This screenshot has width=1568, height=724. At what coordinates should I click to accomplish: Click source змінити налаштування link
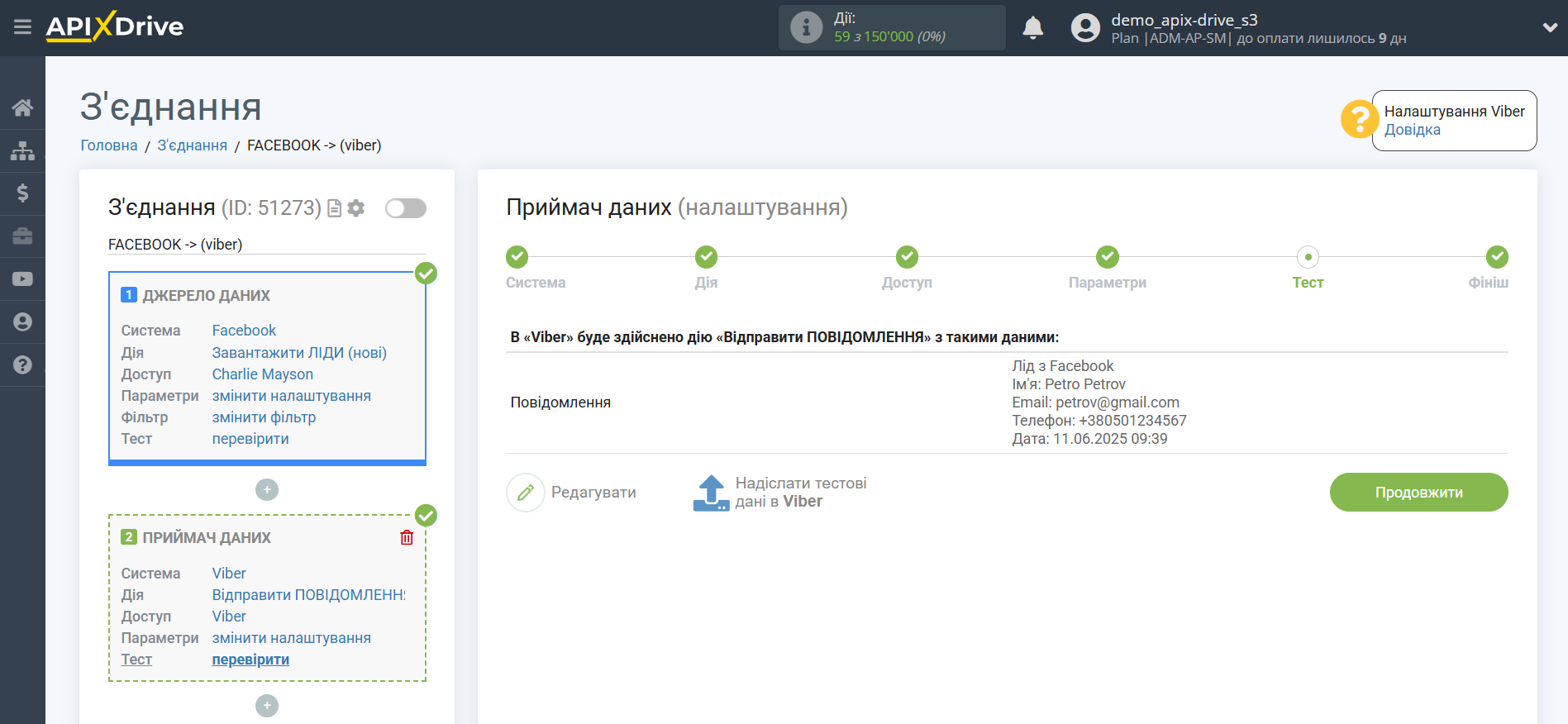[x=292, y=396]
